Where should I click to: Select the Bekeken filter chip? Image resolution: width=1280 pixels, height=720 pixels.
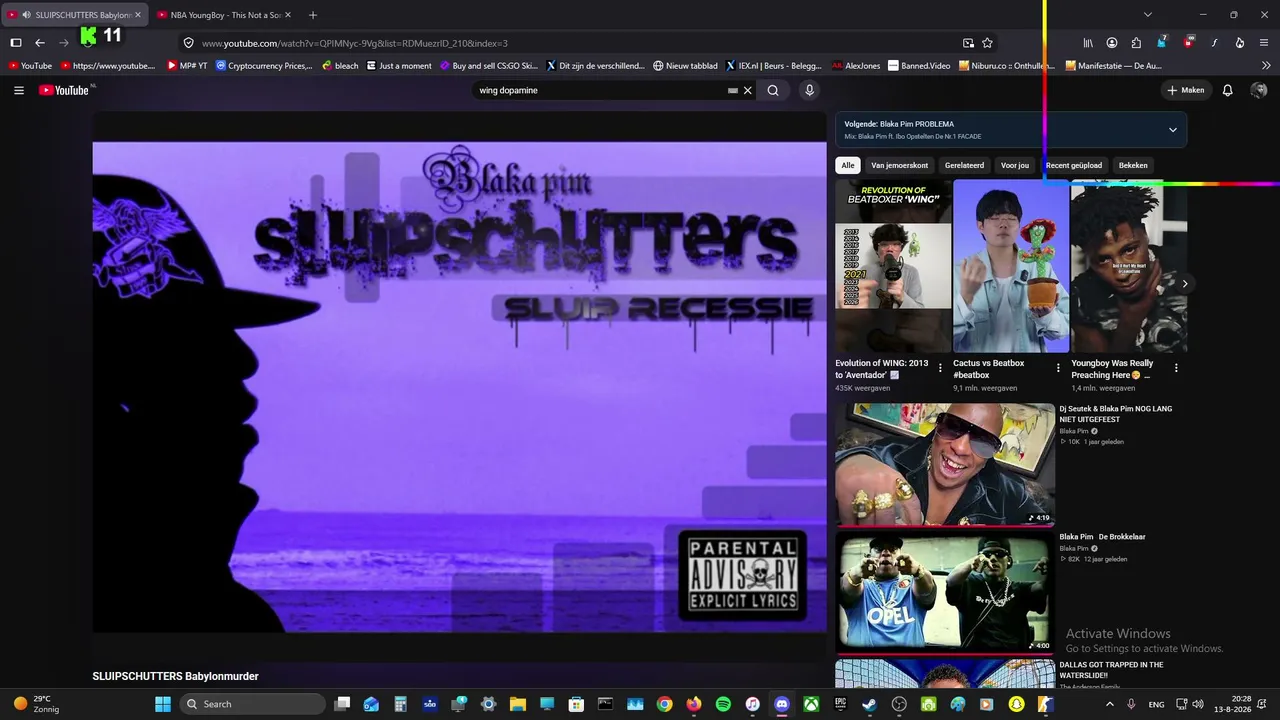[x=1133, y=165]
